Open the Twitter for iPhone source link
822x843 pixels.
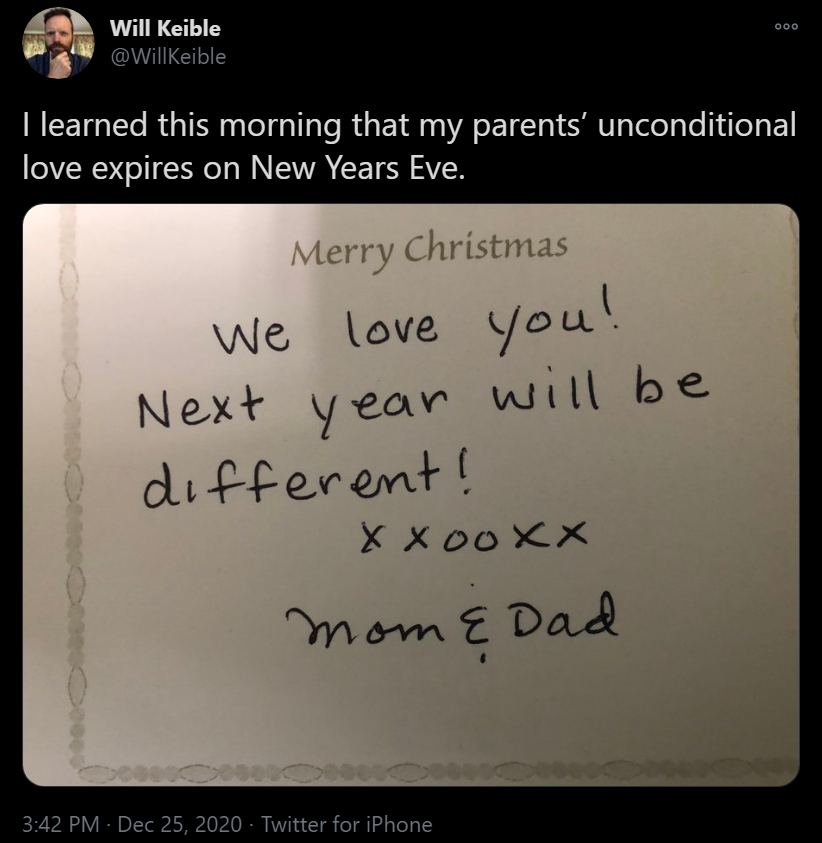346,825
